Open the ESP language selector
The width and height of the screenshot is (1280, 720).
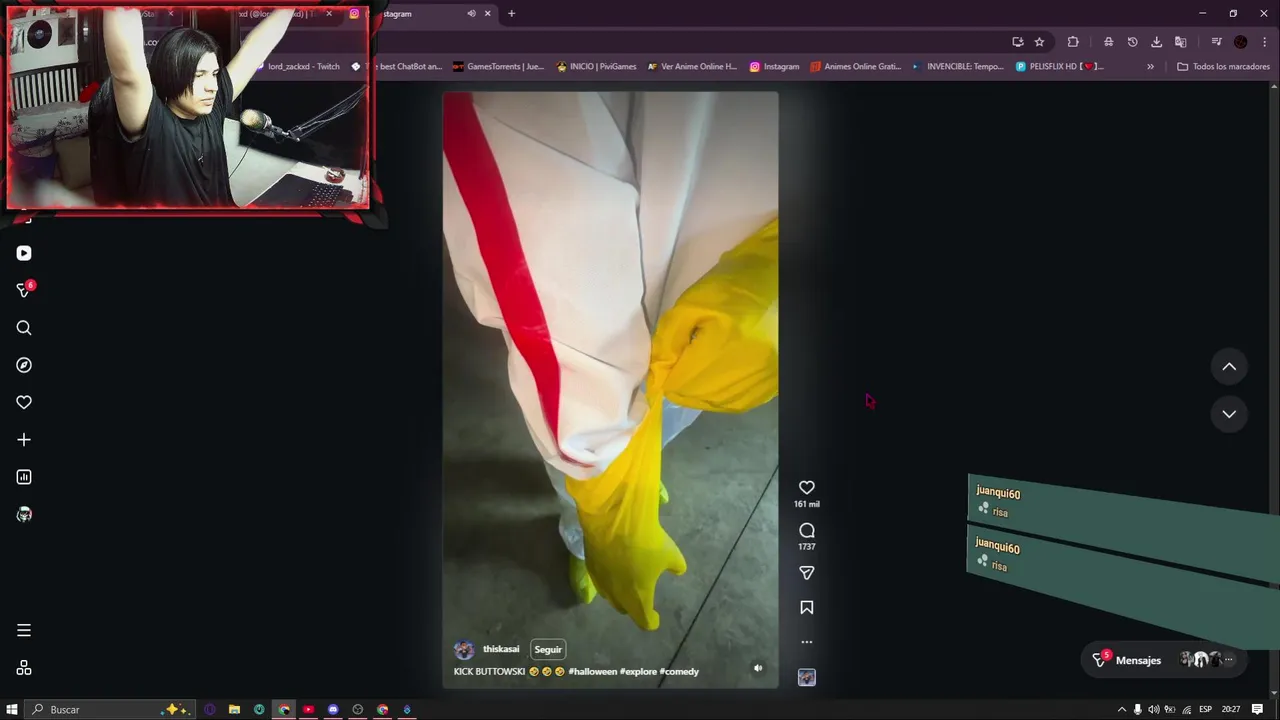1205,709
